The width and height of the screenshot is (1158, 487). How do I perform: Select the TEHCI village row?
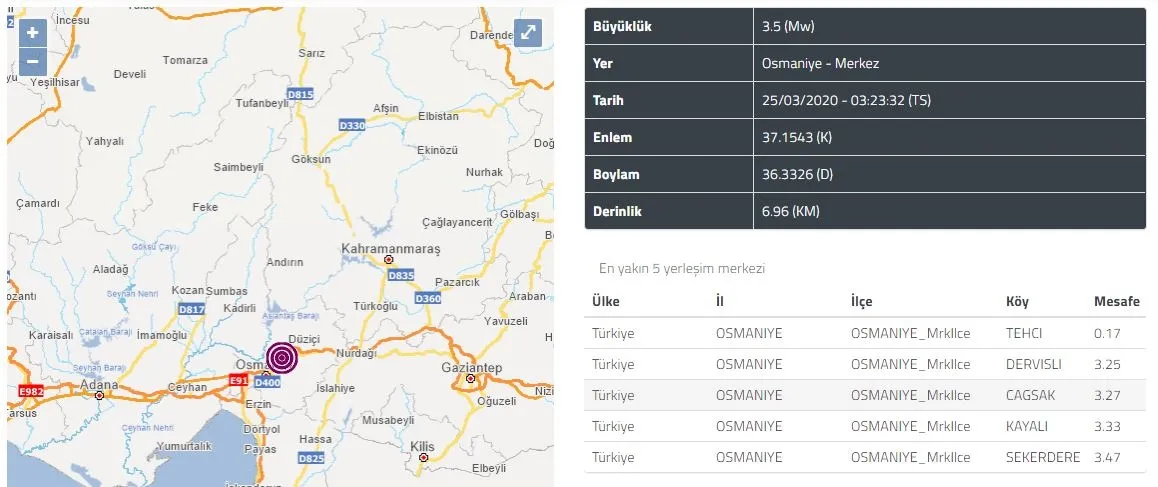coord(864,334)
